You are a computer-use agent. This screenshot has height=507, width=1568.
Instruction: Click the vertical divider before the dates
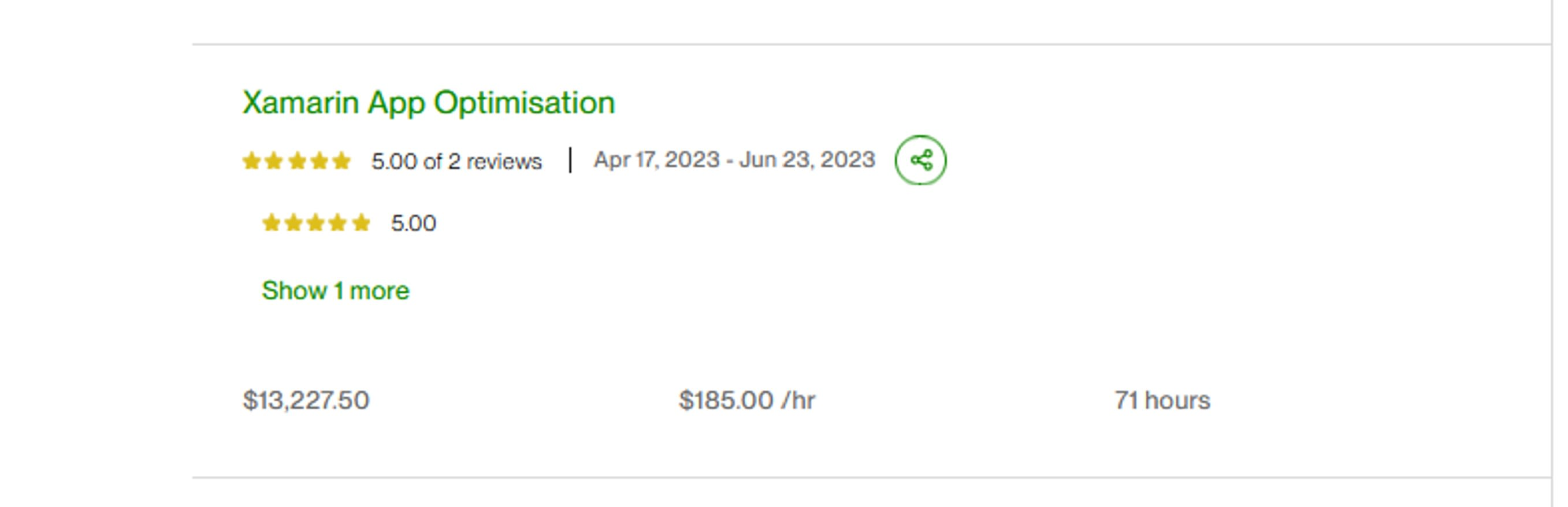point(570,160)
